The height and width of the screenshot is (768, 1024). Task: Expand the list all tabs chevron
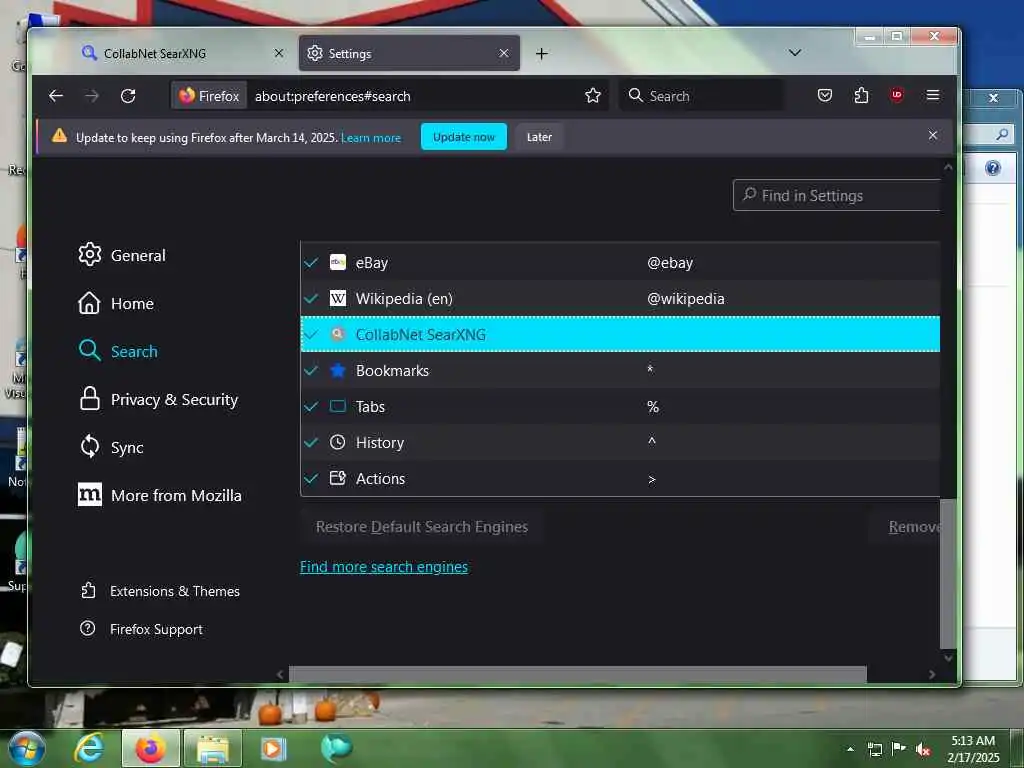click(795, 53)
